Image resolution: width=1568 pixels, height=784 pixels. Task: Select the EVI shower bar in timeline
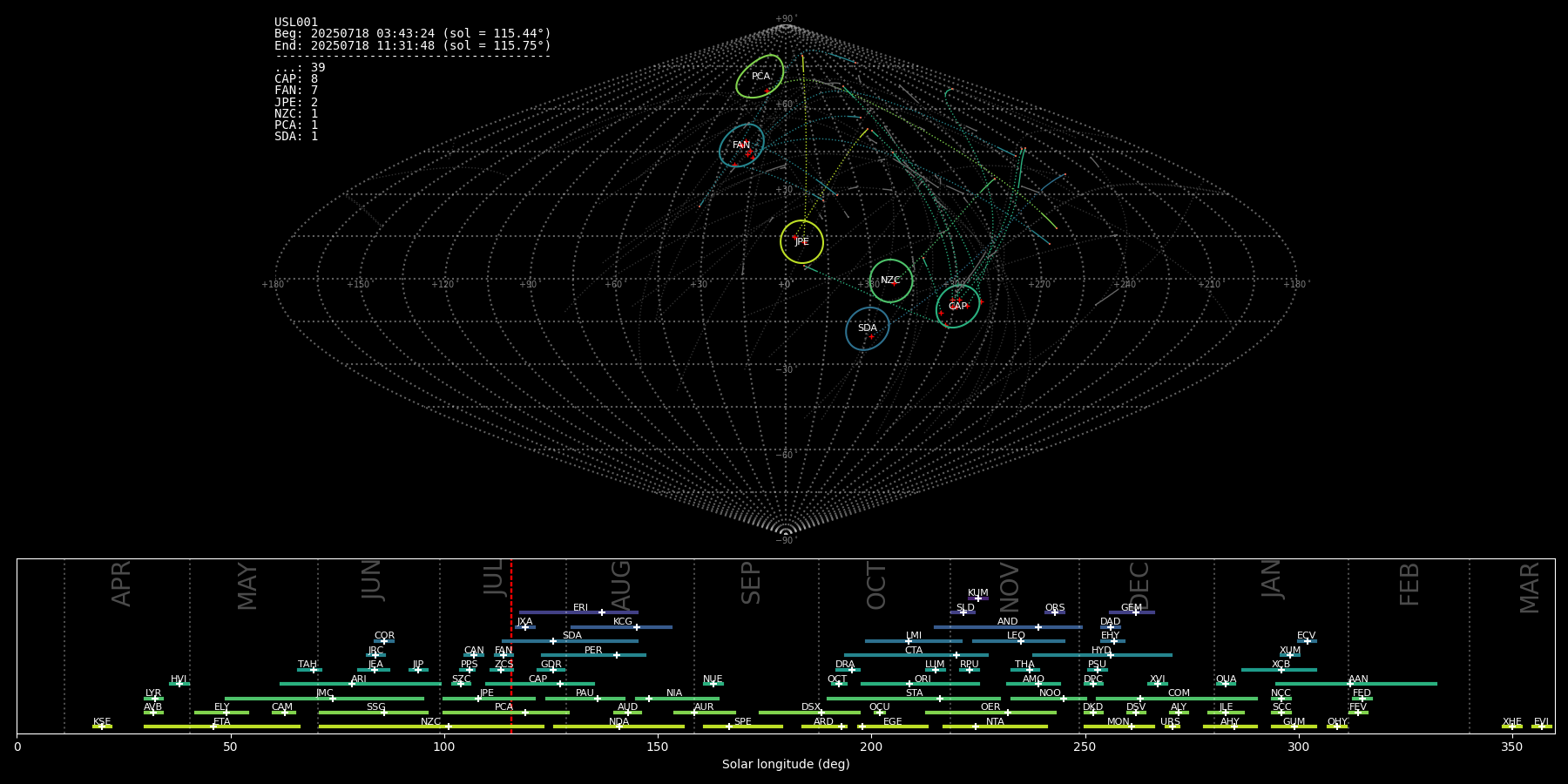click(1542, 727)
